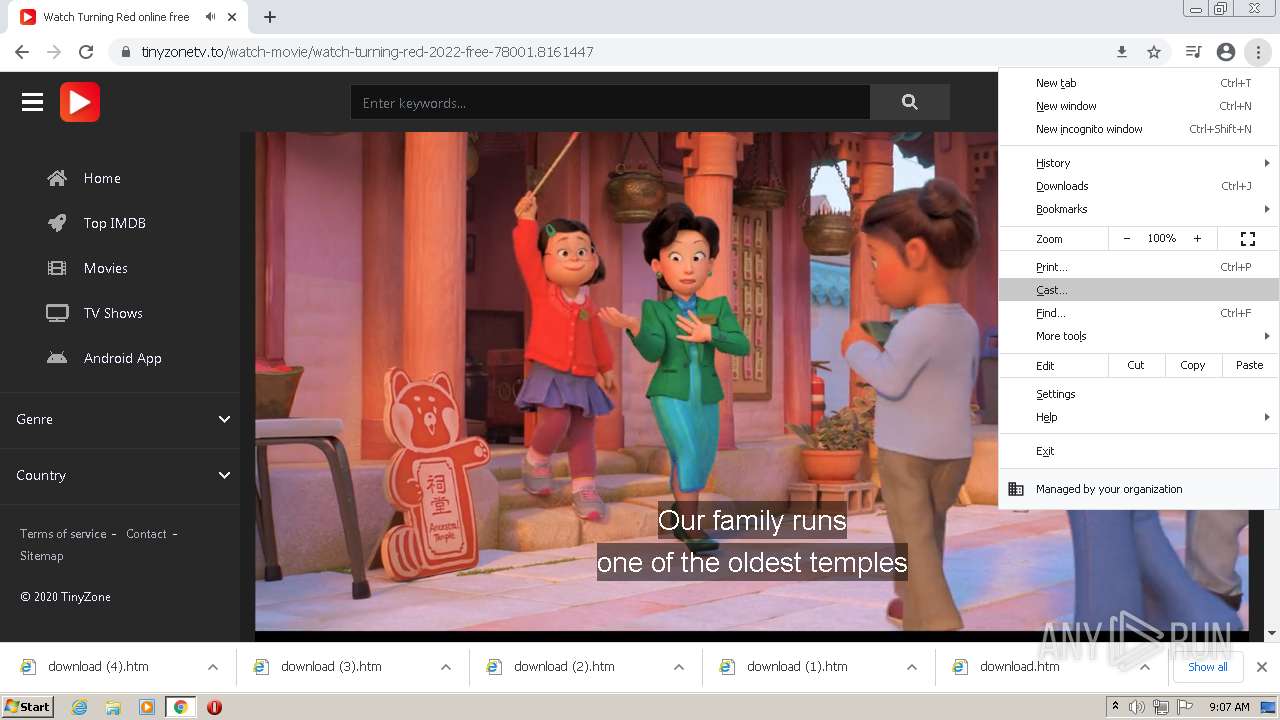The height and width of the screenshot is (720, 1280).
Task: Open download (2).htm options arrow
Action: pyautogui.click(x=679, y=667)
